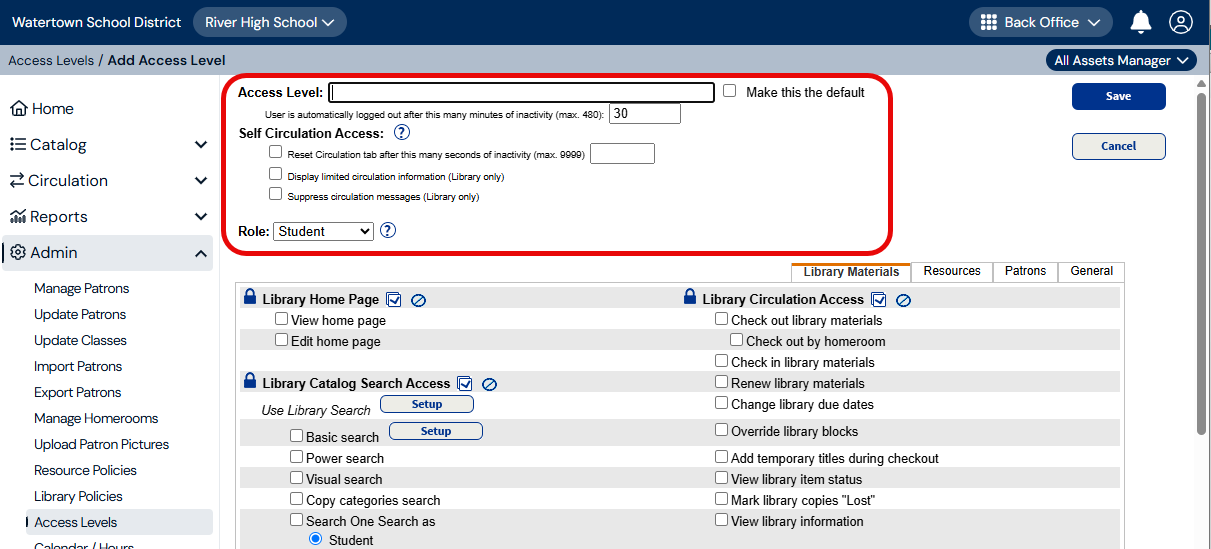Viewport: 1211px width, 549px height.
Task: Click the notifications bell icon
Action: 1140,22
